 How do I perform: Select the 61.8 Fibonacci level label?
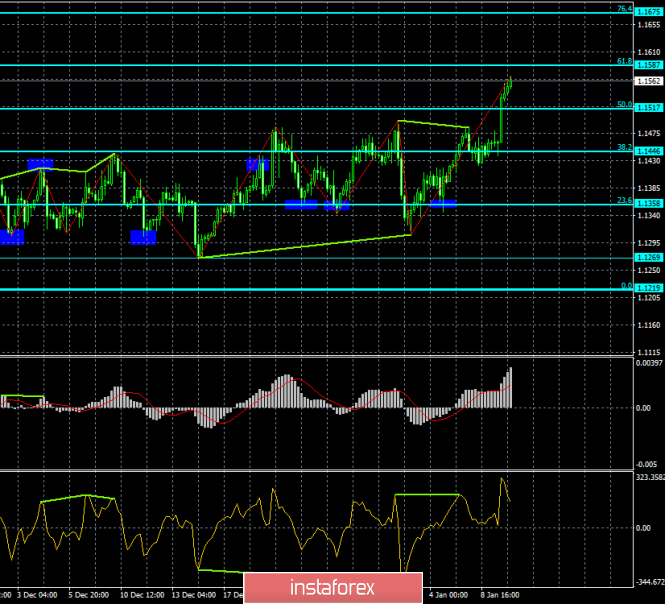[624, 59]
